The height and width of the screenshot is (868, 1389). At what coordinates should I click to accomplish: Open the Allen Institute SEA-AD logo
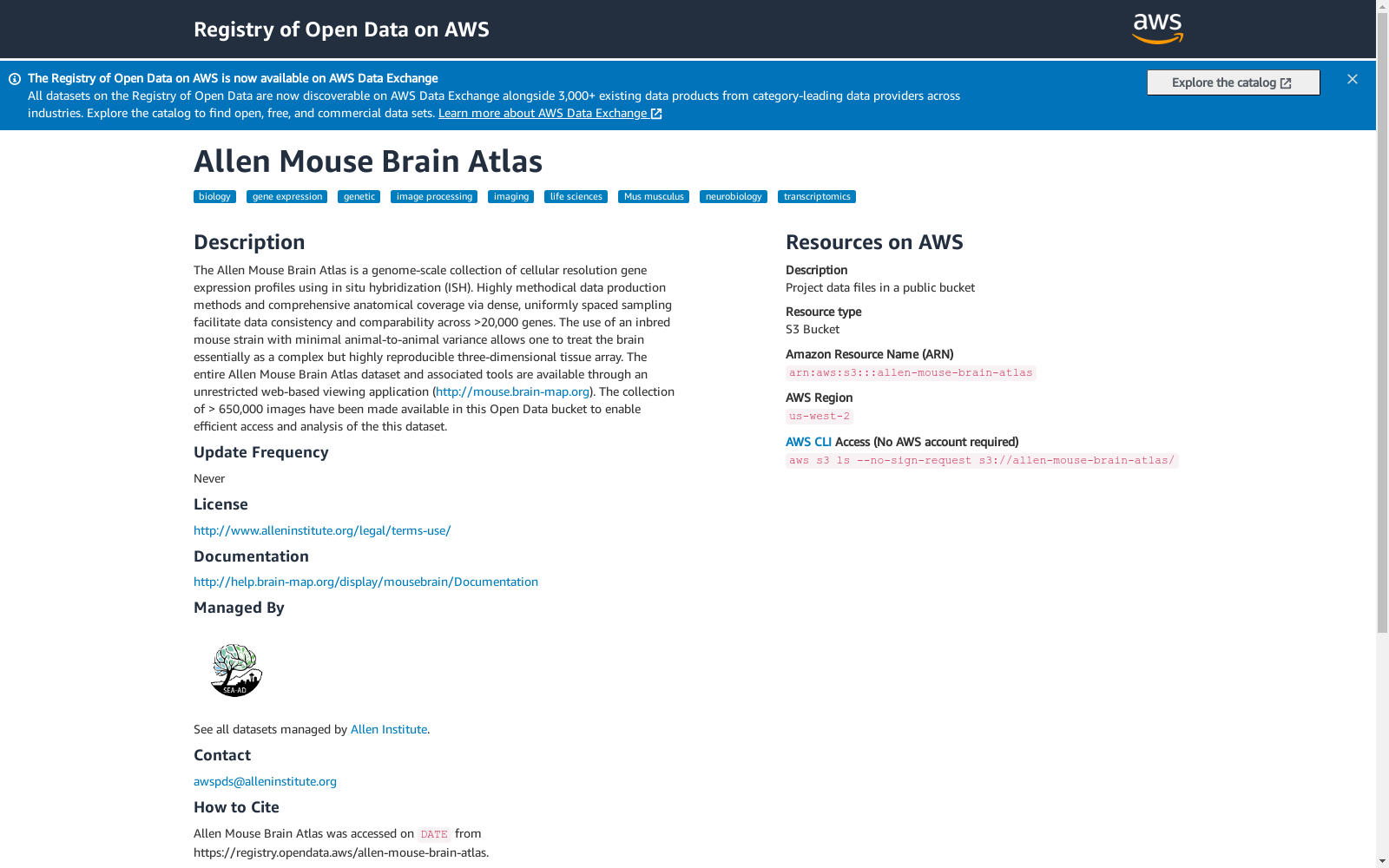pos(236,669)
